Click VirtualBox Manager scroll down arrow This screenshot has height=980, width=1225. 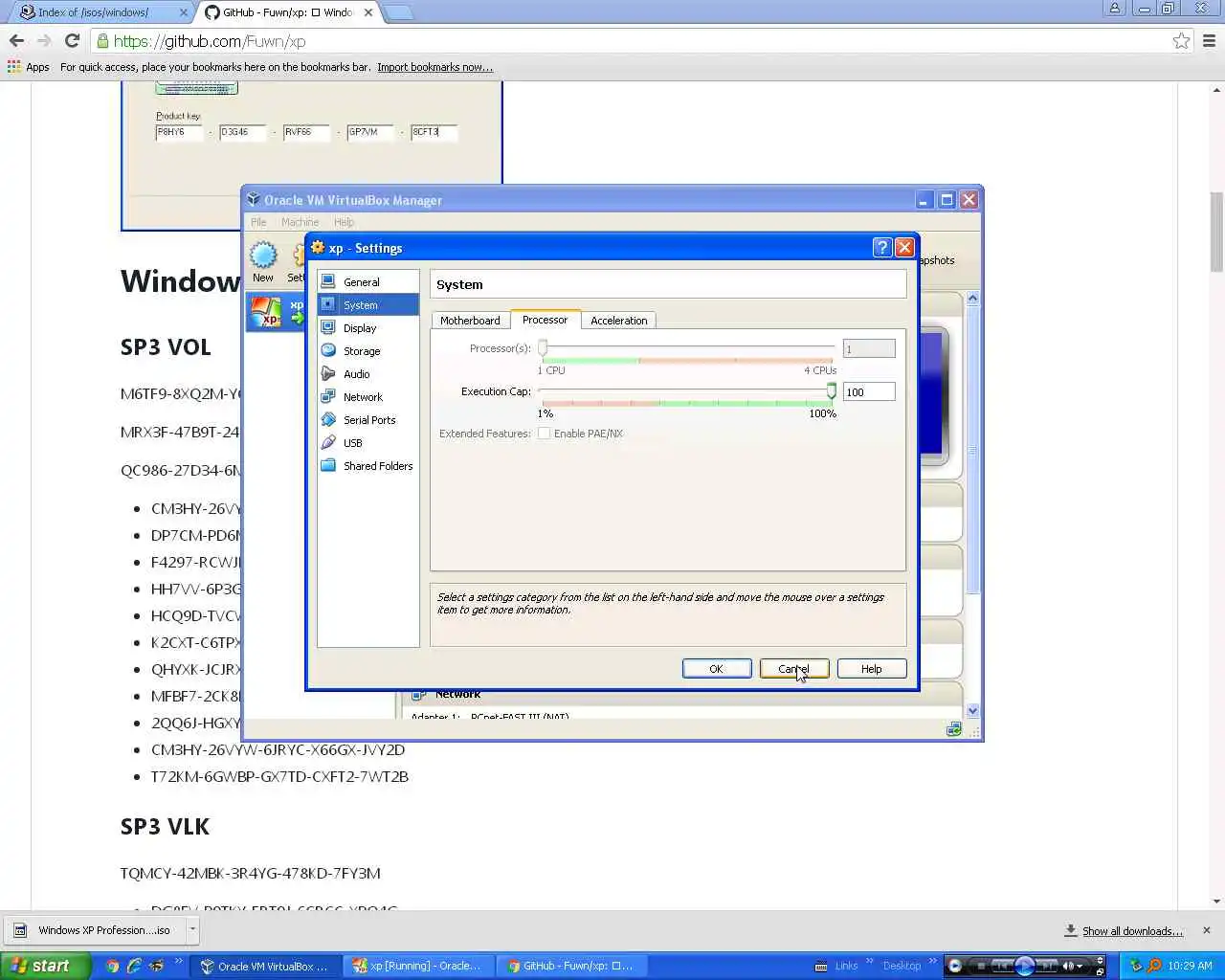pyautogui.click(x=972, y=710)
